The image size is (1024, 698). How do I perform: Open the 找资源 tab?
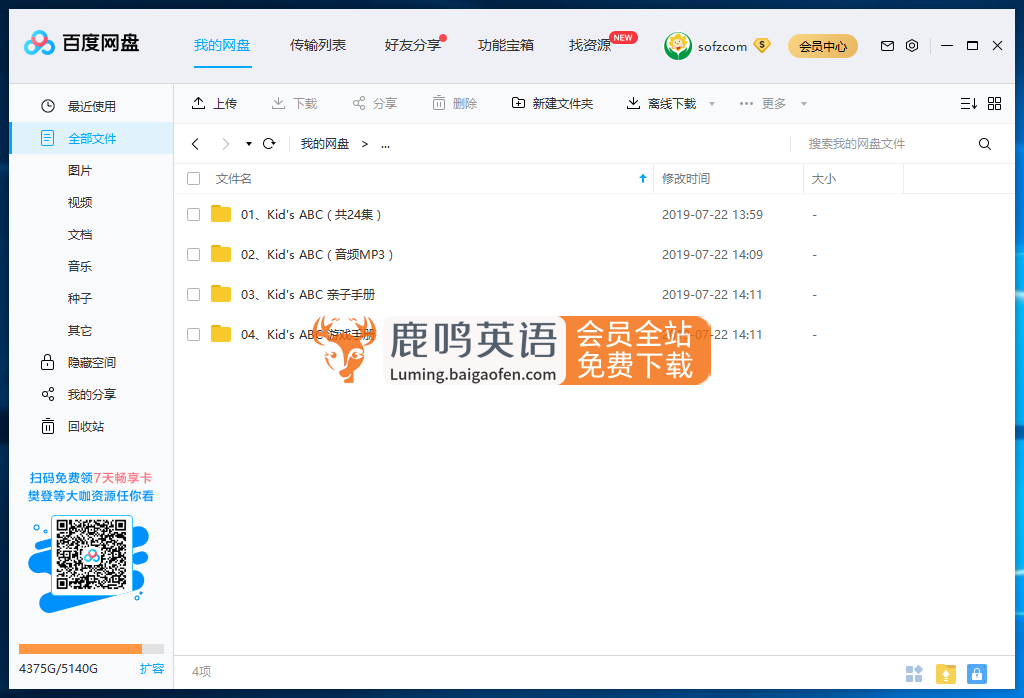coord(590,45)
